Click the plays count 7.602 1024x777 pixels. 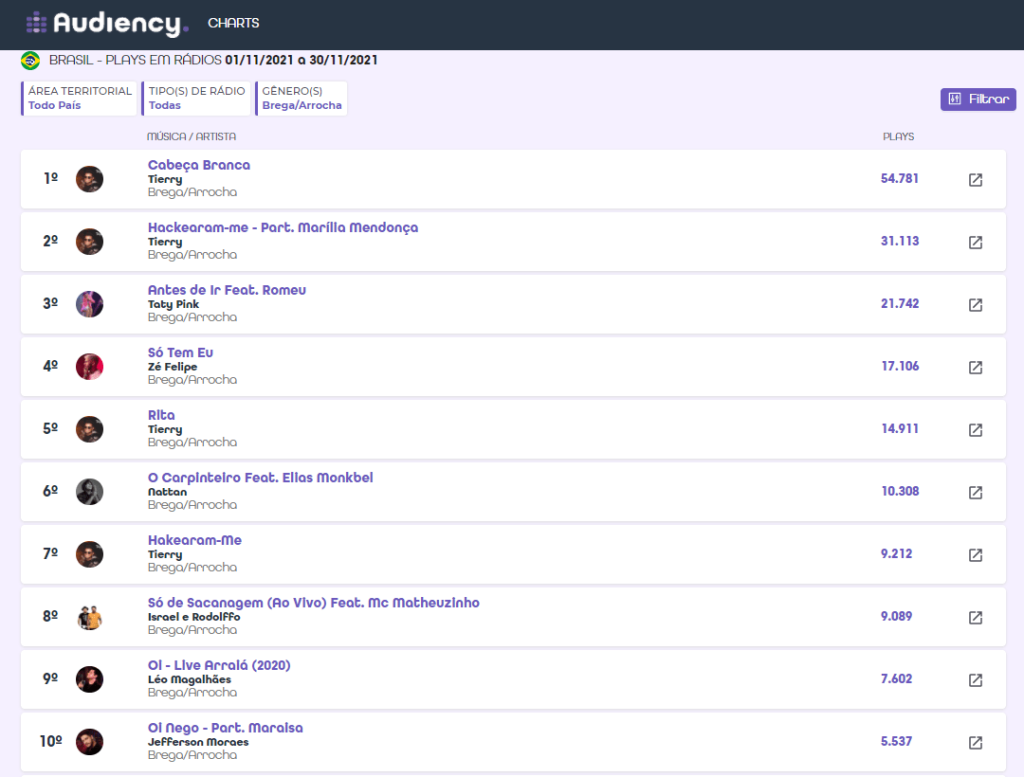click(x=896, y=679)
